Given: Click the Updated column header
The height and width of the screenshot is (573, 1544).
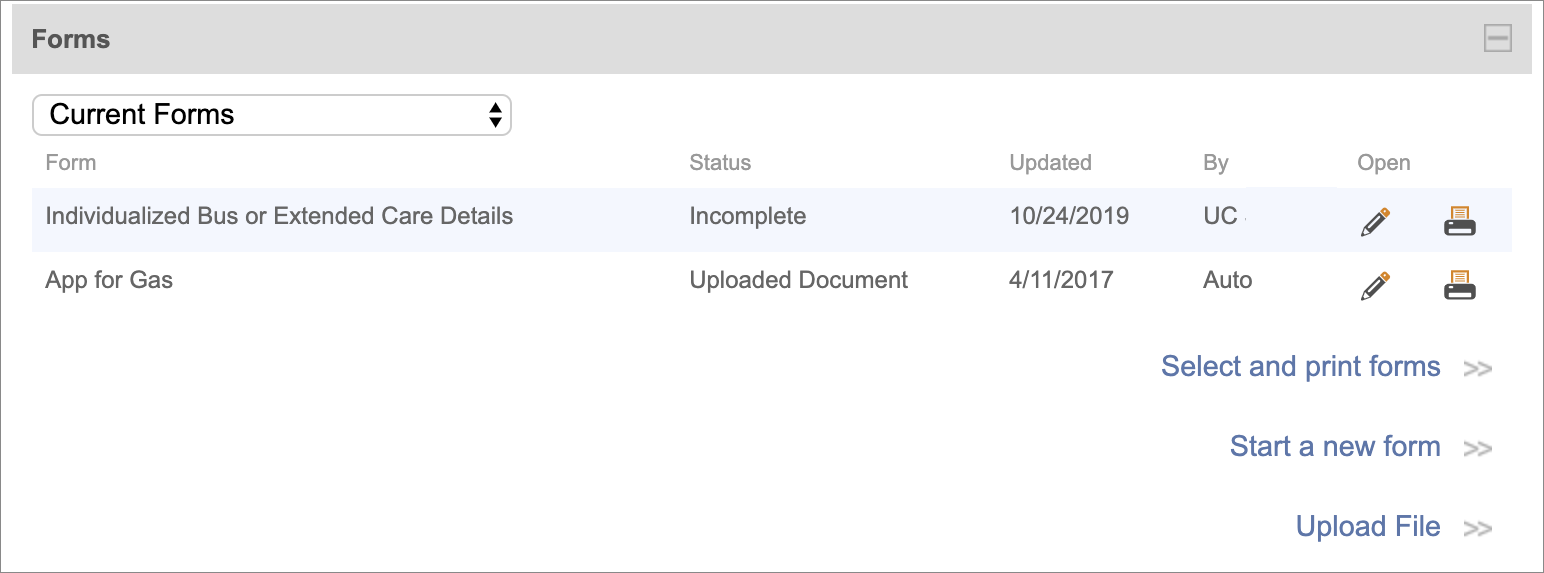Looking at the screenshot, I should click(1050, 162).
